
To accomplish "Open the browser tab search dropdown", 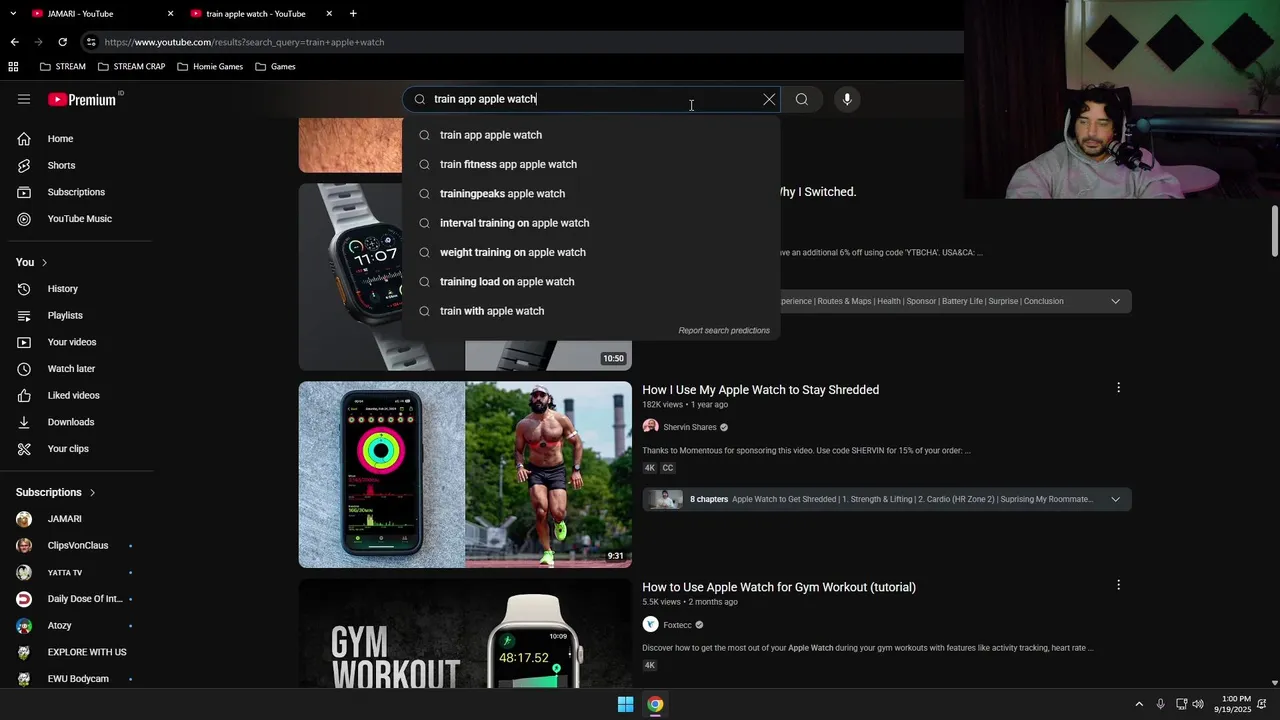I will [12, 14].
